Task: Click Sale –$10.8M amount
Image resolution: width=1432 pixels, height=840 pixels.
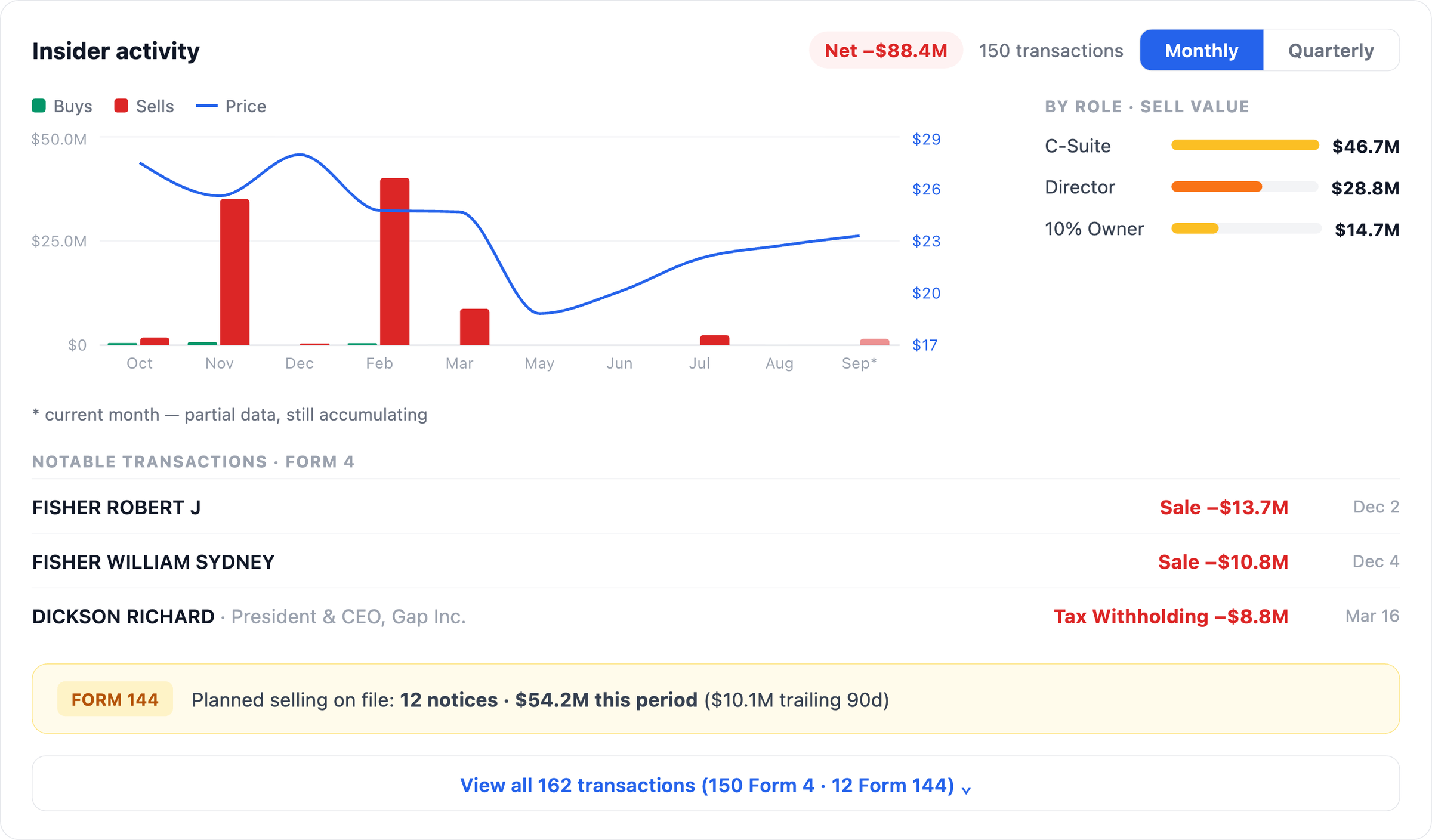Action: pos(1223,561)
